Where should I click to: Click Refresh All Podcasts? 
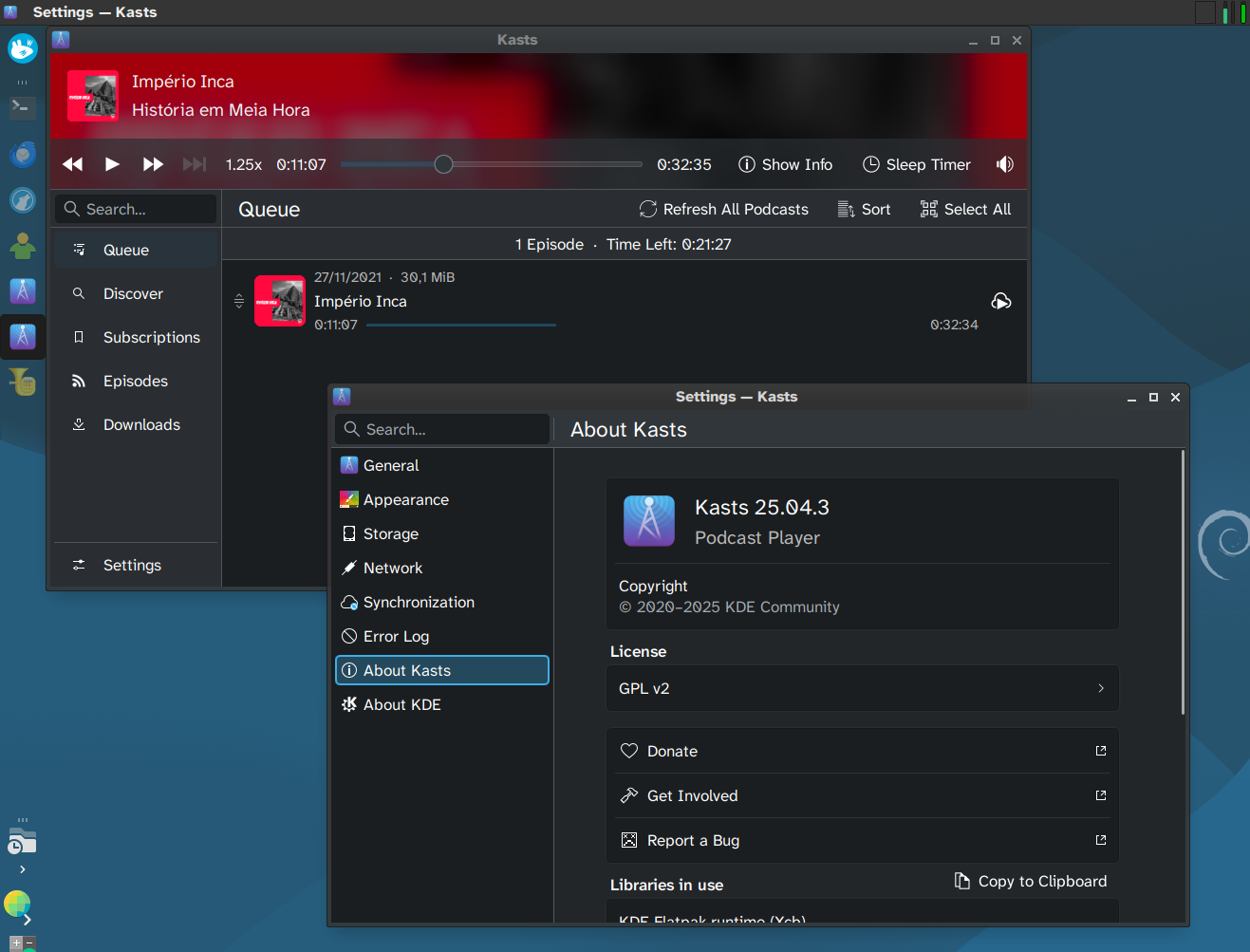[723, 209]
